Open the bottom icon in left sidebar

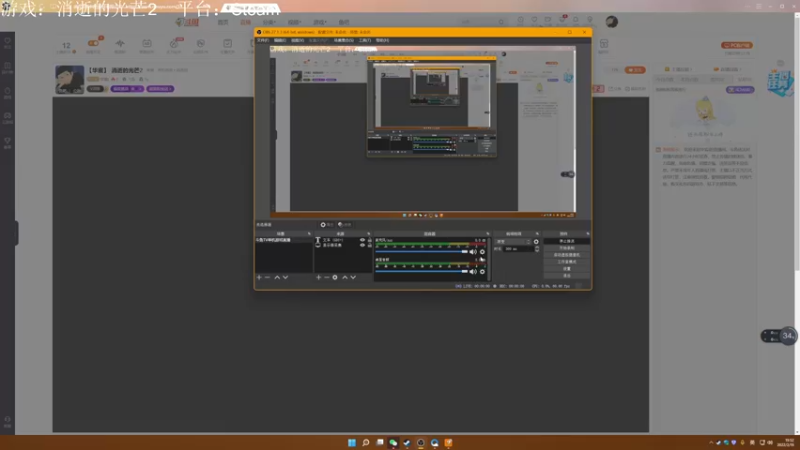click(x=7, y=421)
